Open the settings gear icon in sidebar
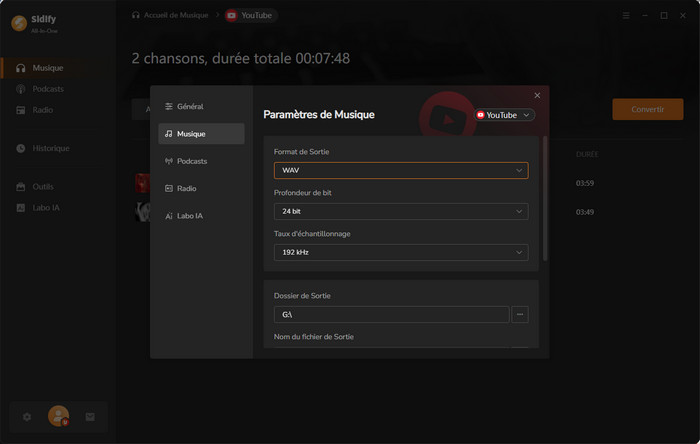Viewport: 700px width, 444px height. point(27,416)
